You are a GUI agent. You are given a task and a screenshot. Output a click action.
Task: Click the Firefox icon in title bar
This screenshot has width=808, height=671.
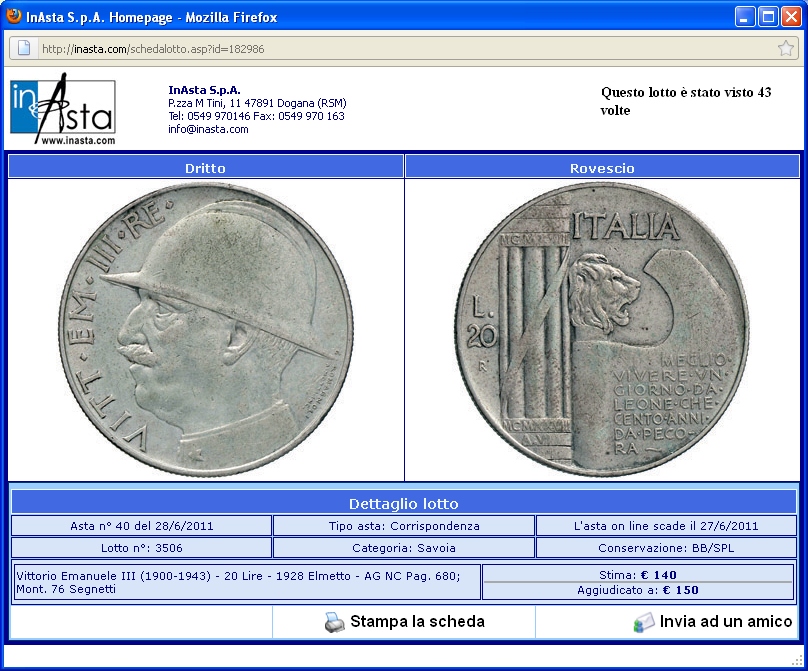pos(14,17)
